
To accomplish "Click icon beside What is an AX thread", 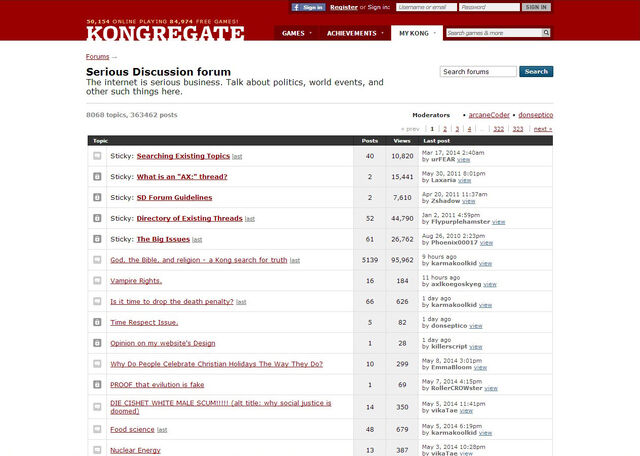I will (x=97, y=176).
